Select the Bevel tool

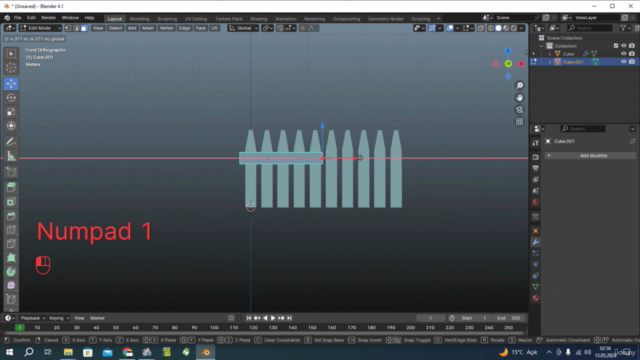coord(11,216)
